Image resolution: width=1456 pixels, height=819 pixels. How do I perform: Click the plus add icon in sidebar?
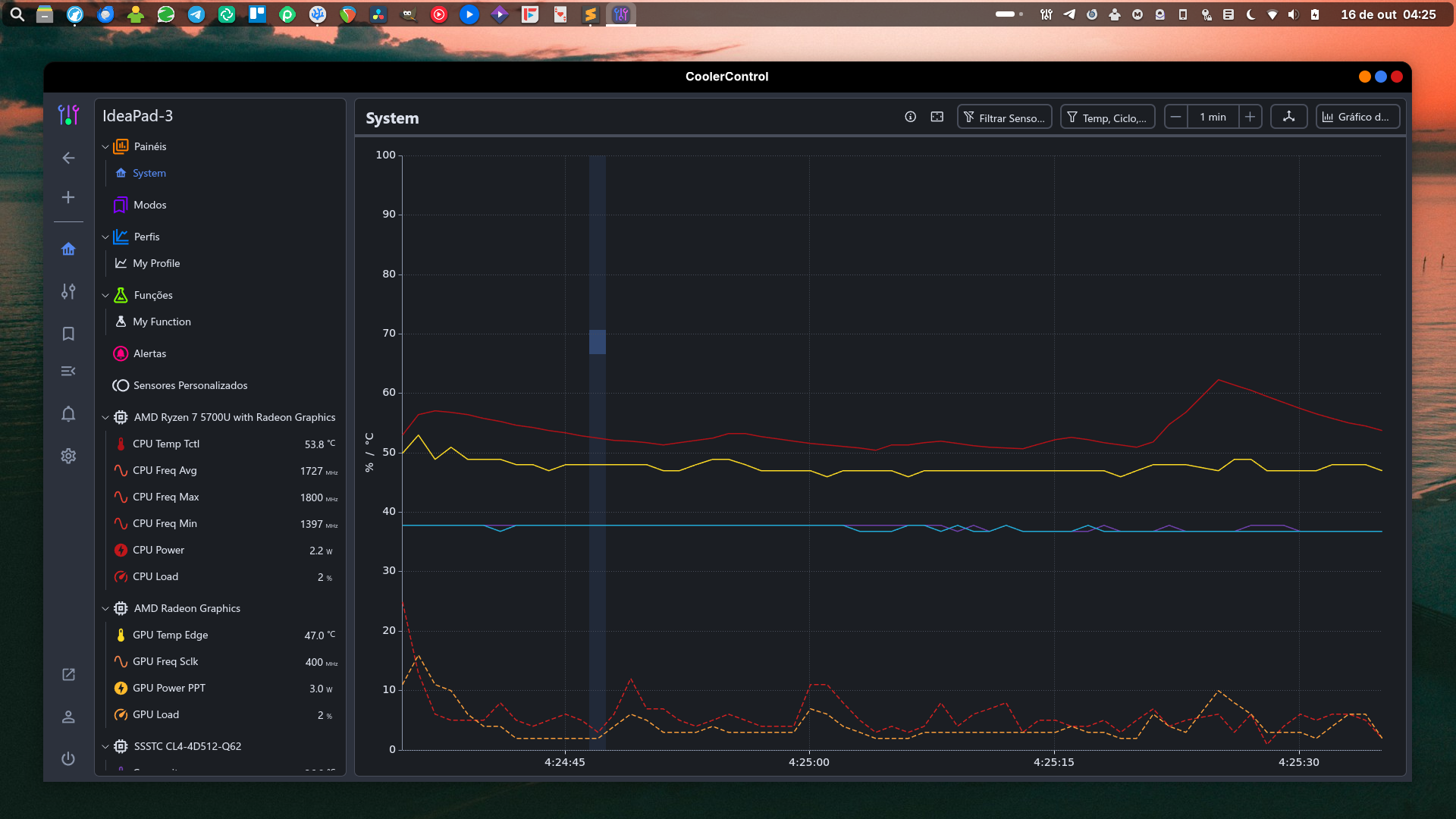click(x=68, y=197)
